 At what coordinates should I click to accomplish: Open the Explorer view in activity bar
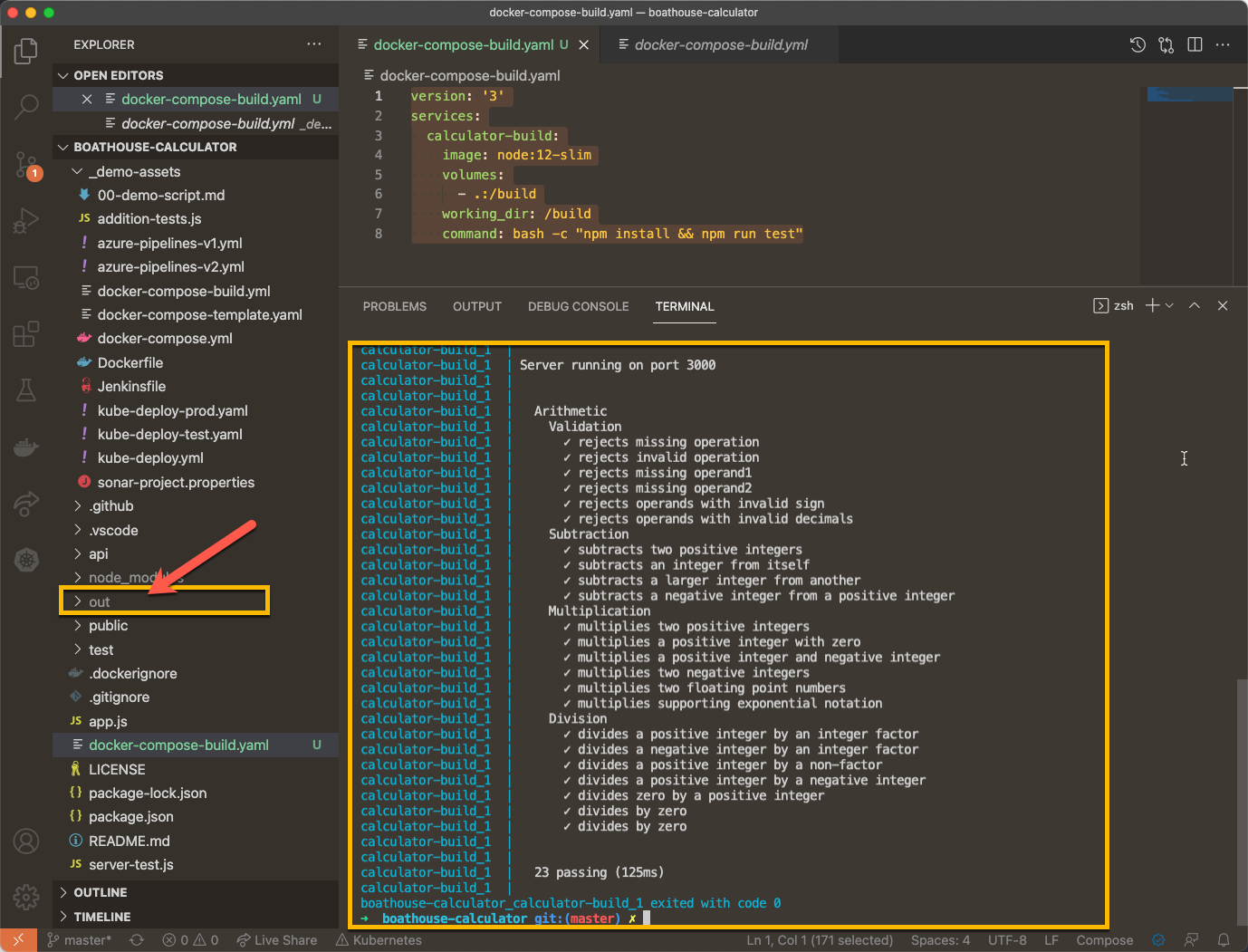(x=26, y=51)
